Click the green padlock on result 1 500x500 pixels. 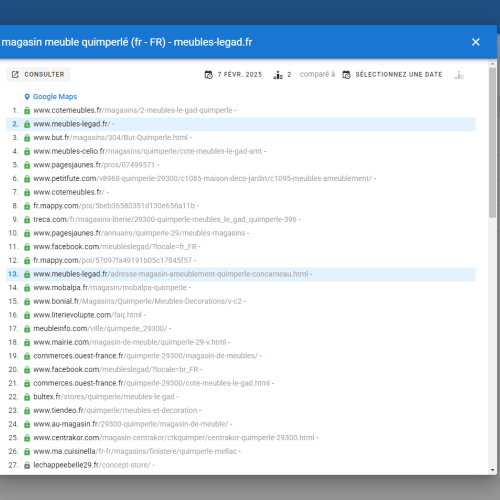(x=27, y=110)
